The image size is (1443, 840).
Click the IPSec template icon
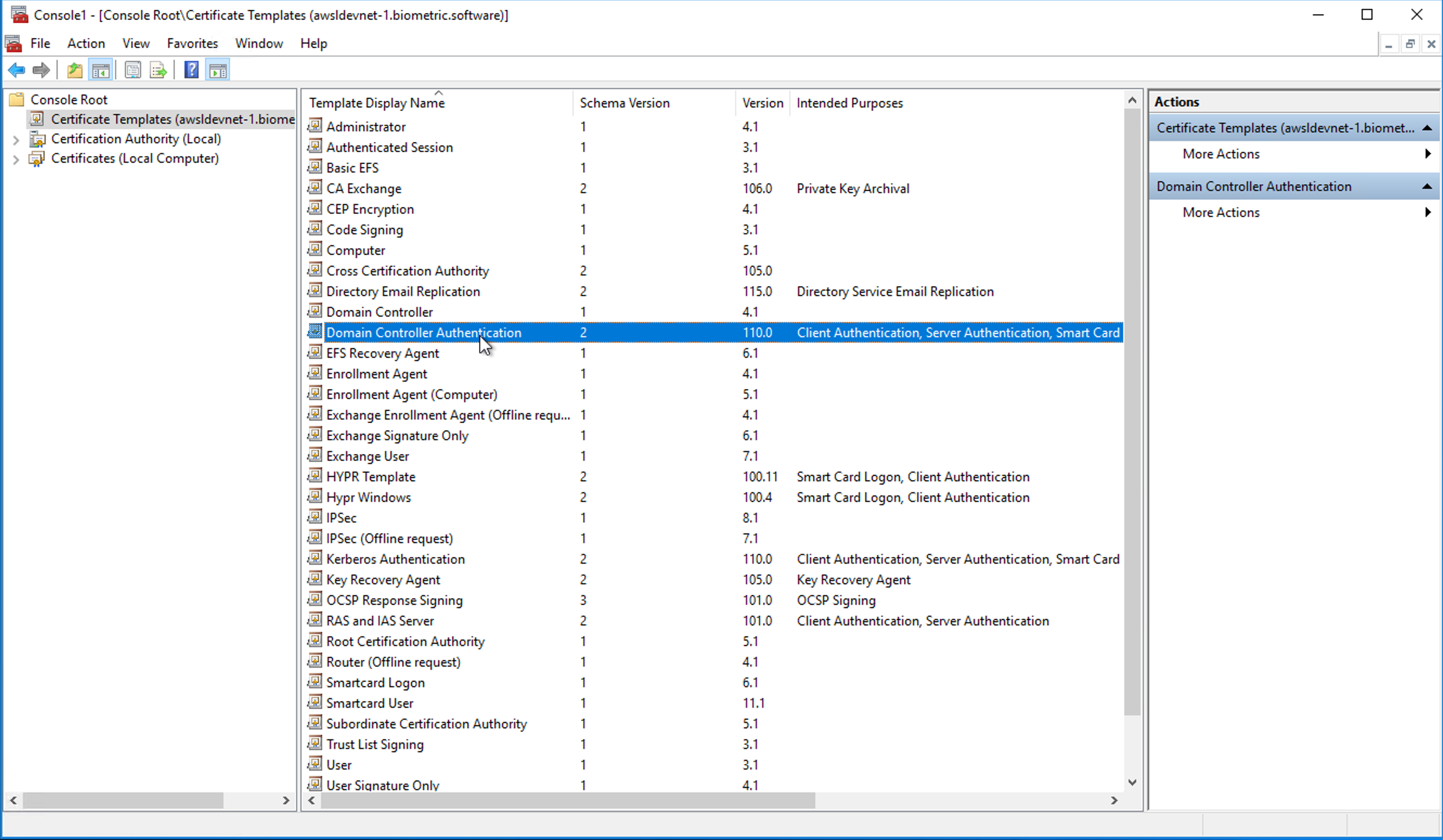314,517
